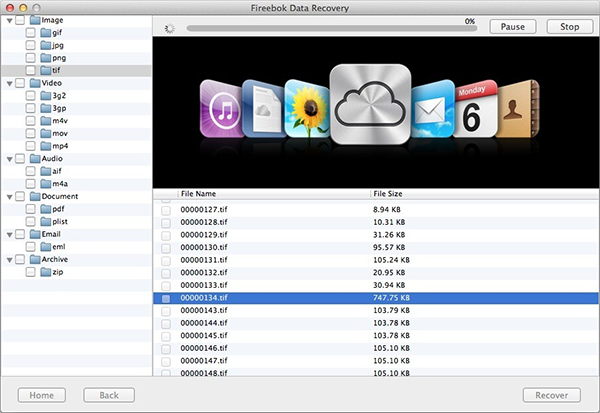This screenshot has height=413, width=600.
Task: Go Back to previous step
Action: tap(109, 395)
